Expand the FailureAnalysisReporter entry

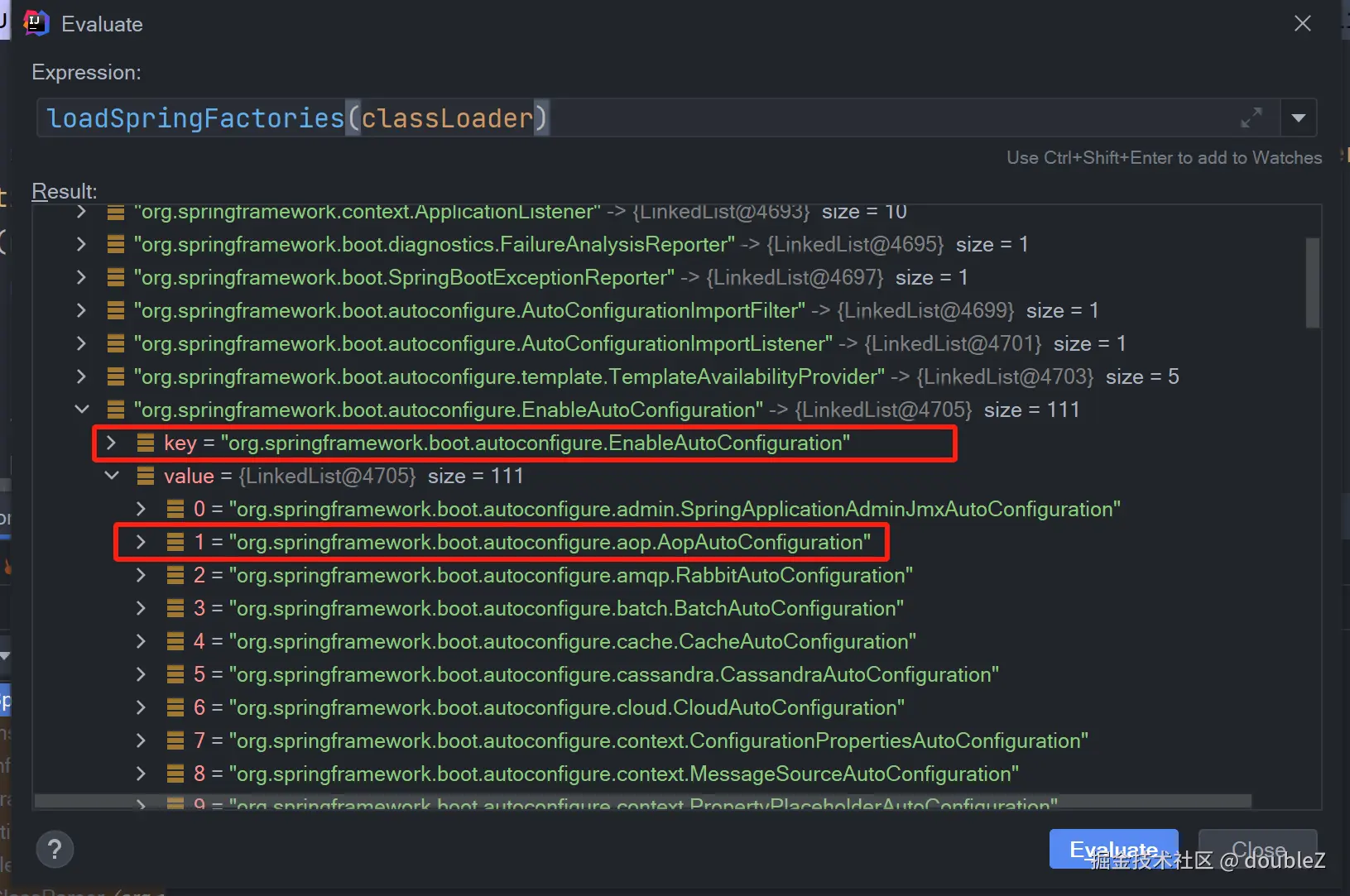pos(81,244)
